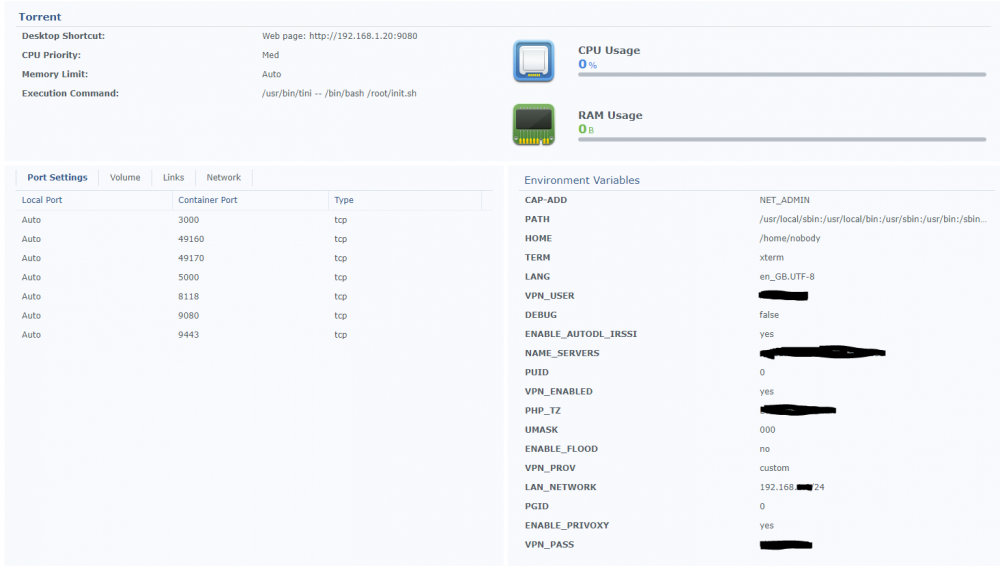Click the LANG value en_GB.UTF-8
The width and height of the screenshot is (1000, 566).
[x=787, y=276]
